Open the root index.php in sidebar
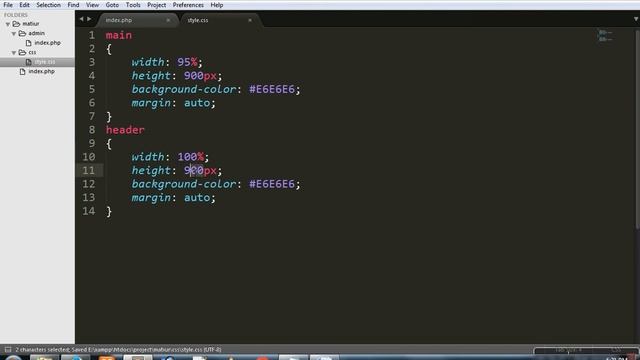The width and height of the screenshot is (640, 360). pyautogui.click(x=41, y=71)
